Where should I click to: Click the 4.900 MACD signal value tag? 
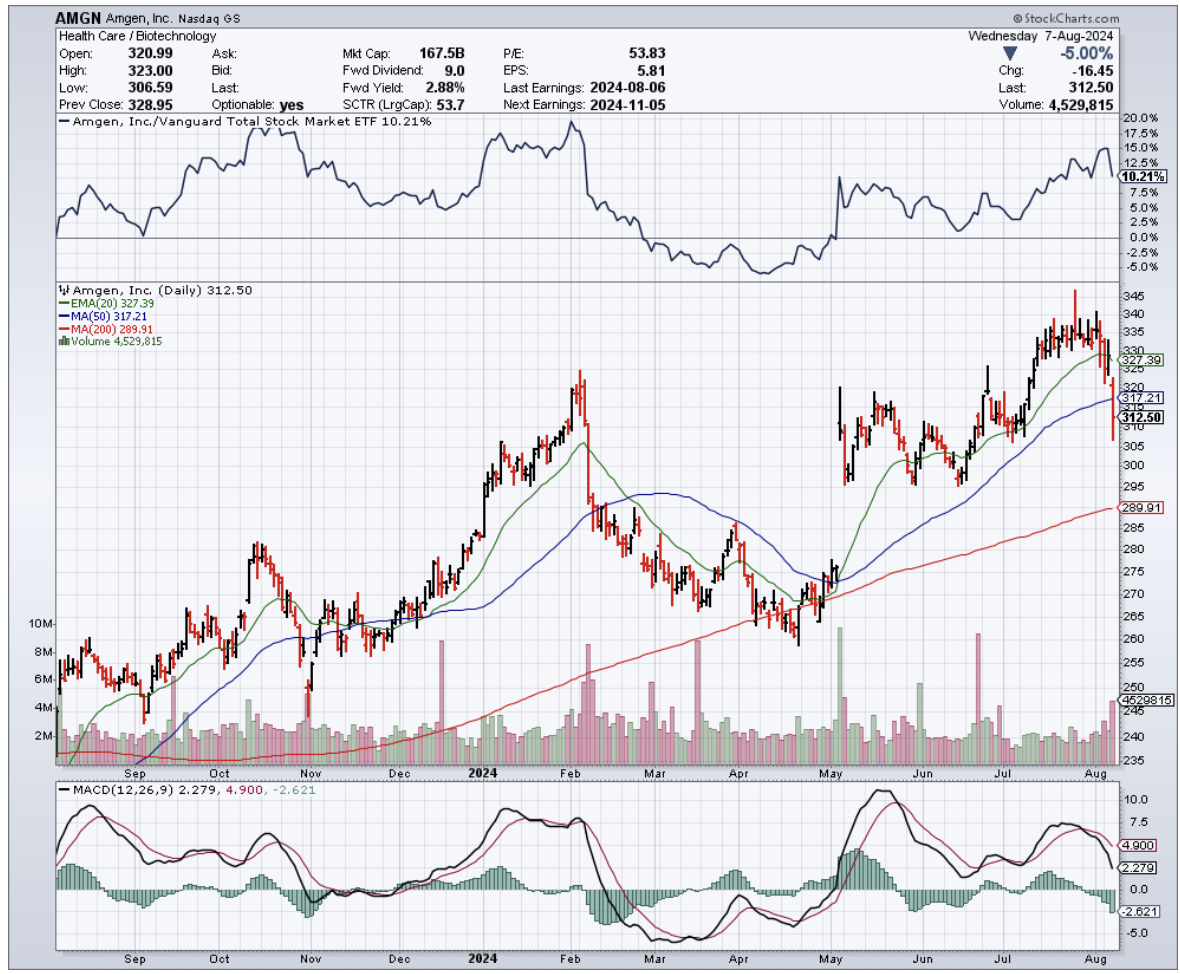click(1139, 845)
